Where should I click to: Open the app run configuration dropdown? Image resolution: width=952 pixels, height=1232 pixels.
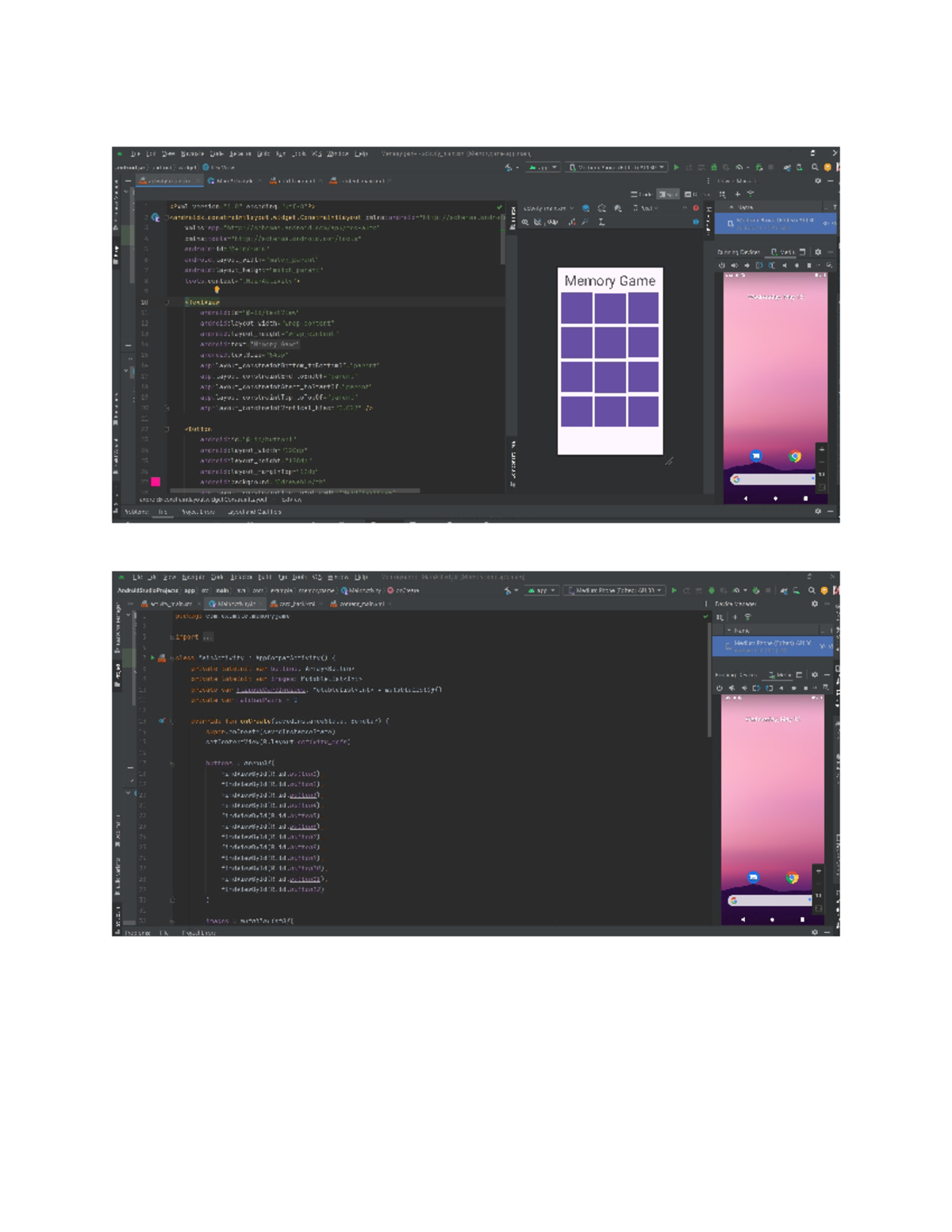point(541,167)
